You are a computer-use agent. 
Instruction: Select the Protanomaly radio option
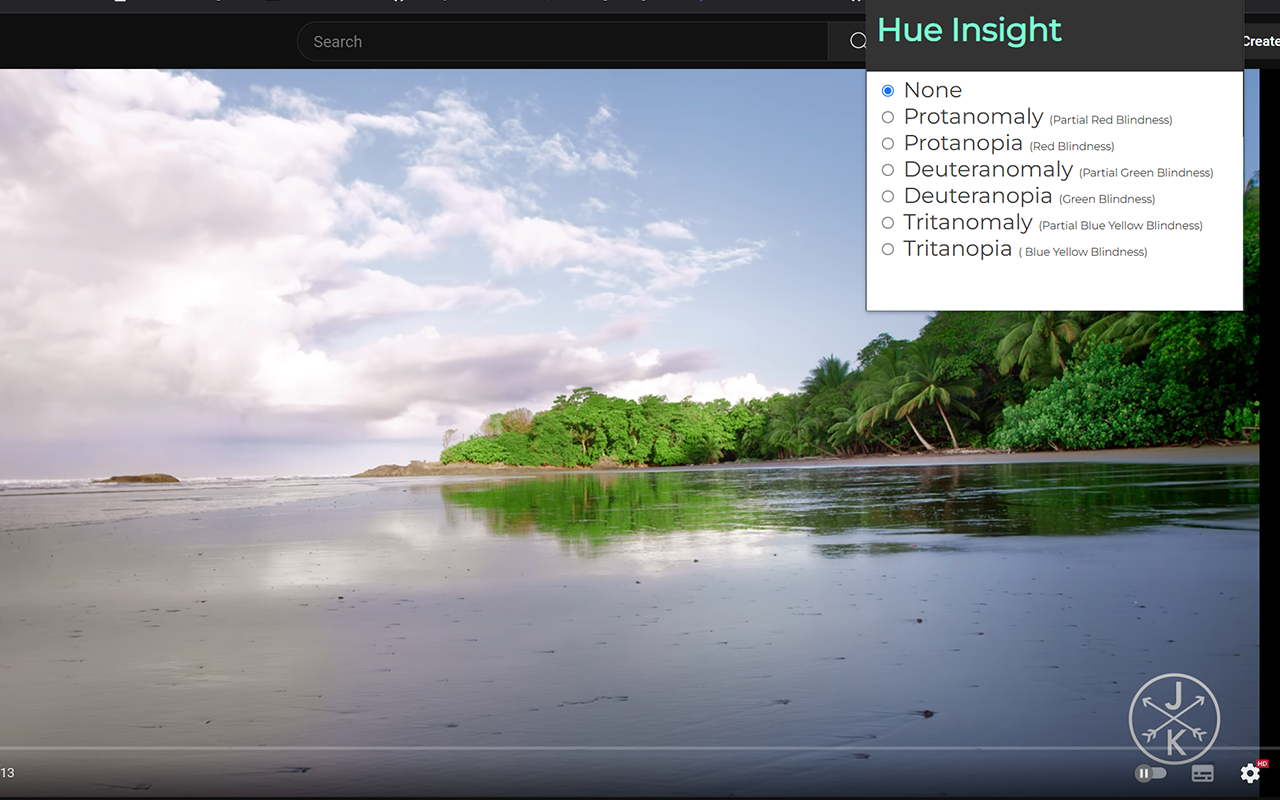pyautogui.click(x=887, y=117)
